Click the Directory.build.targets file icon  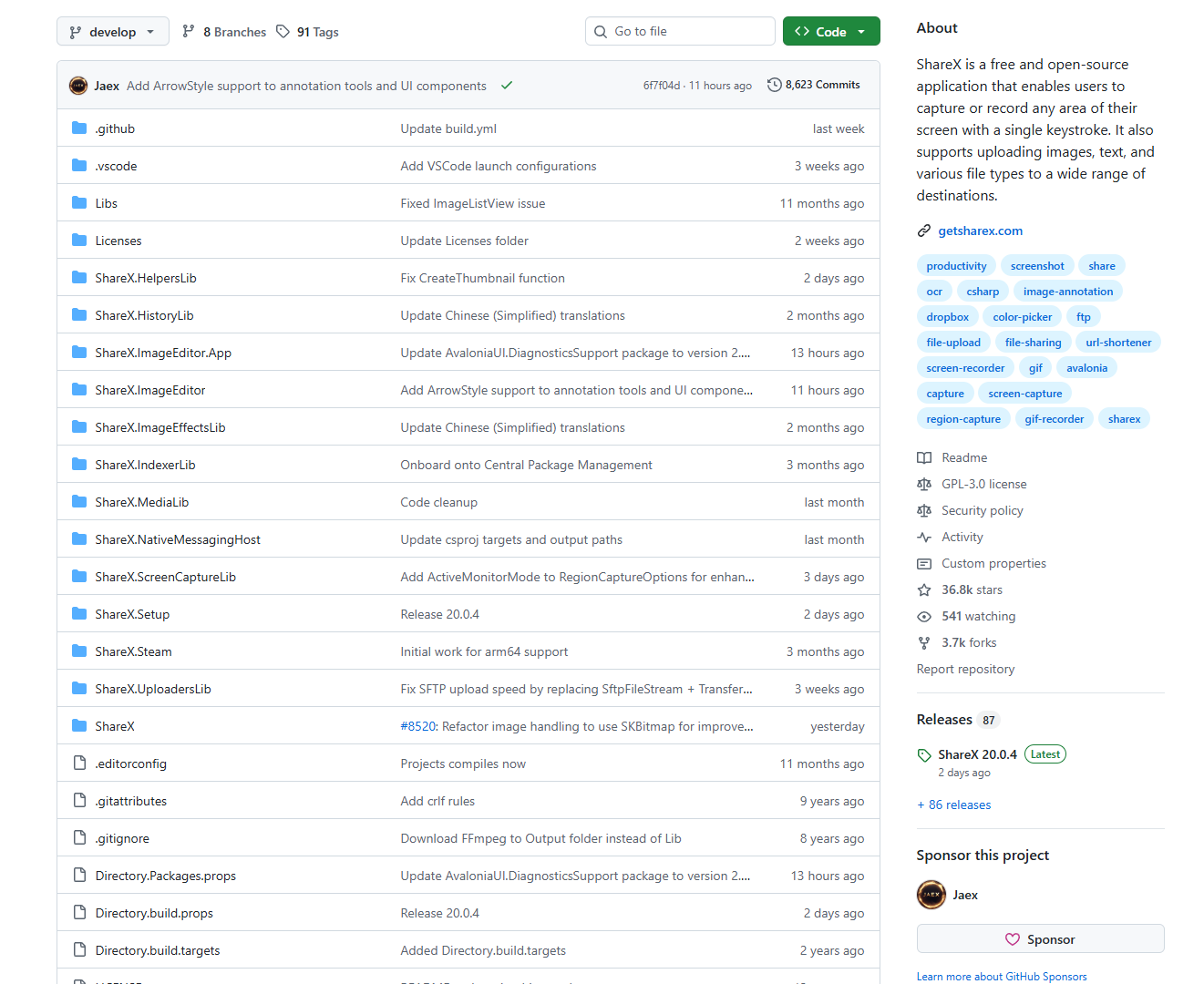click(79, 950)
